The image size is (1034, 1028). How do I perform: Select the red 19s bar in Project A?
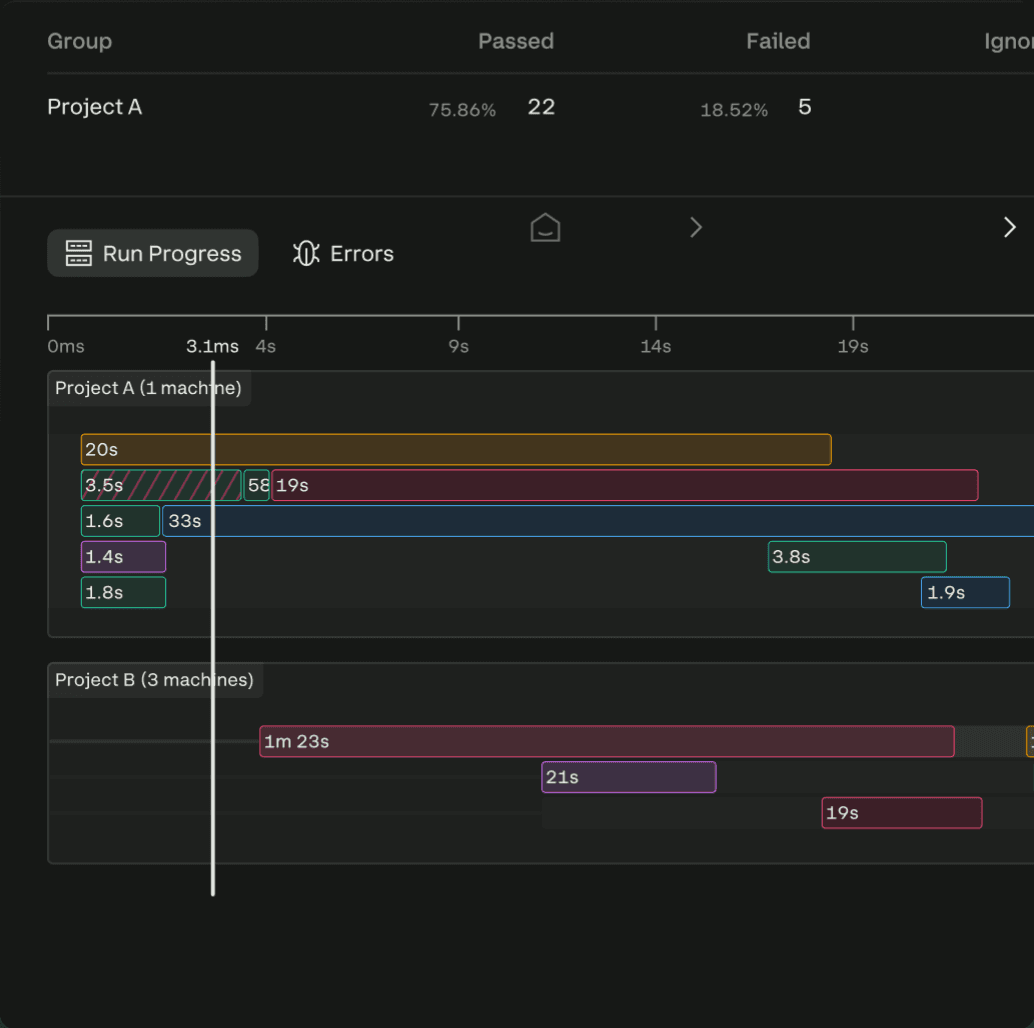(624, 485)
